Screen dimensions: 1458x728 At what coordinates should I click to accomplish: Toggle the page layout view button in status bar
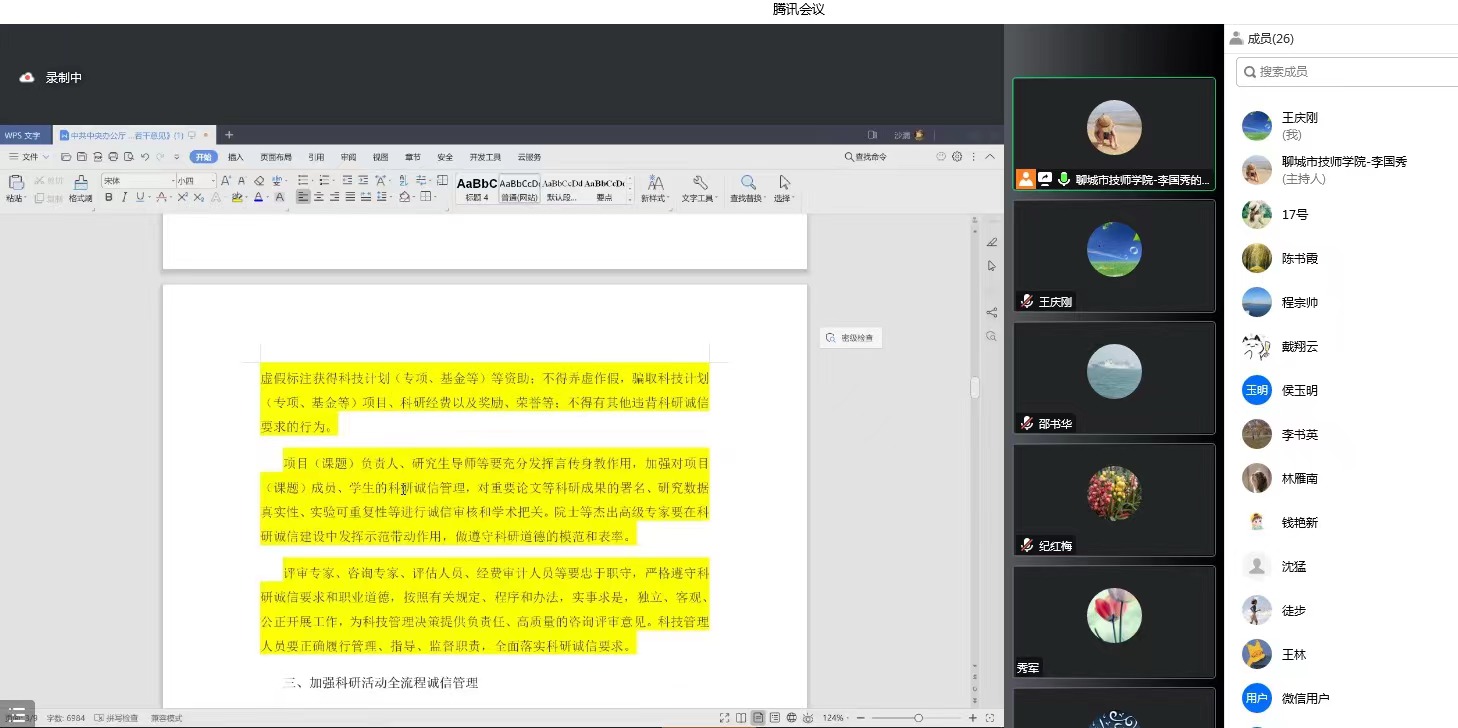click(x=758, y=718)
